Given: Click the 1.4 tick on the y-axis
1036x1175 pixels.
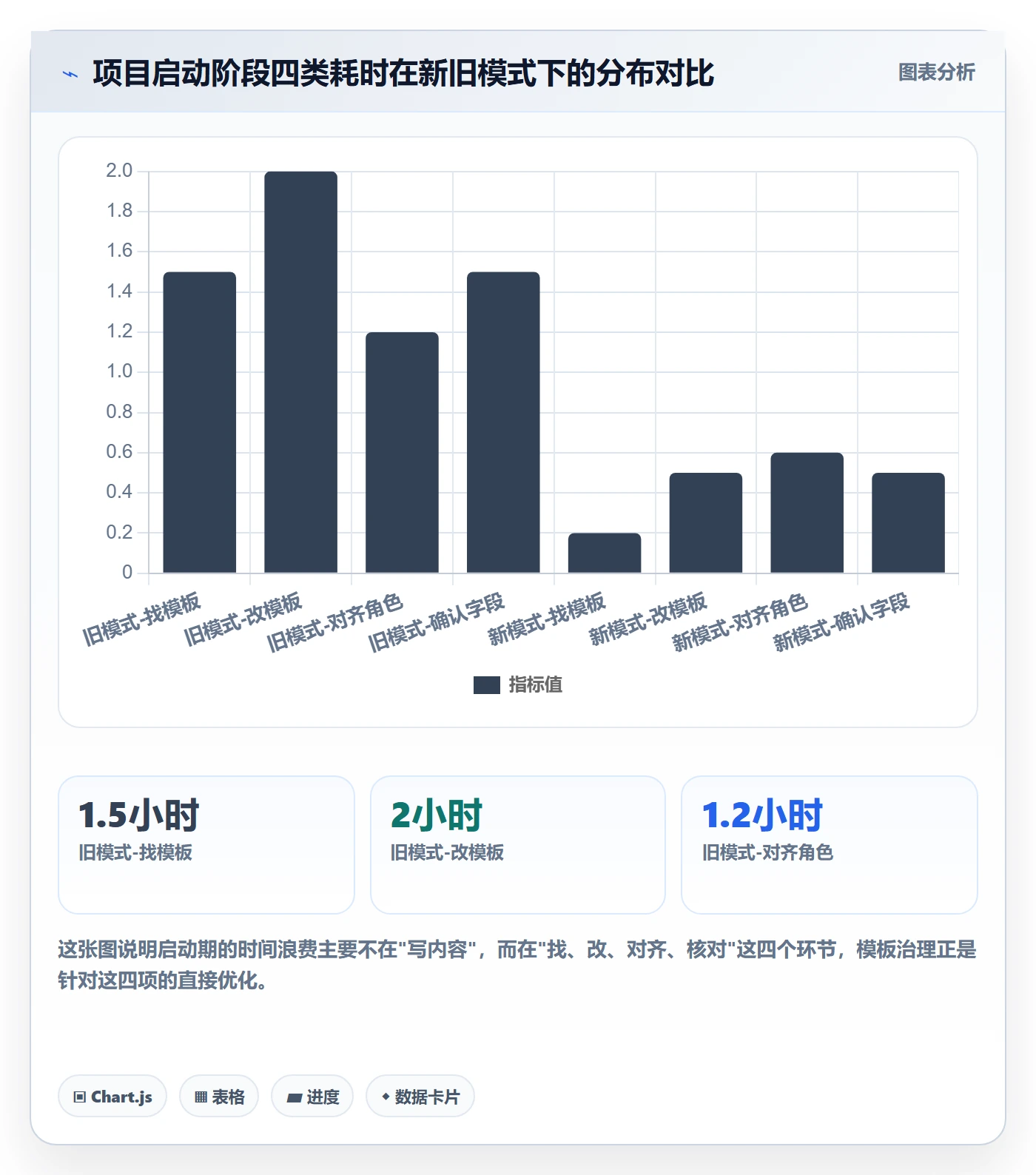Looking at the screenshot, I should (119, 292).
